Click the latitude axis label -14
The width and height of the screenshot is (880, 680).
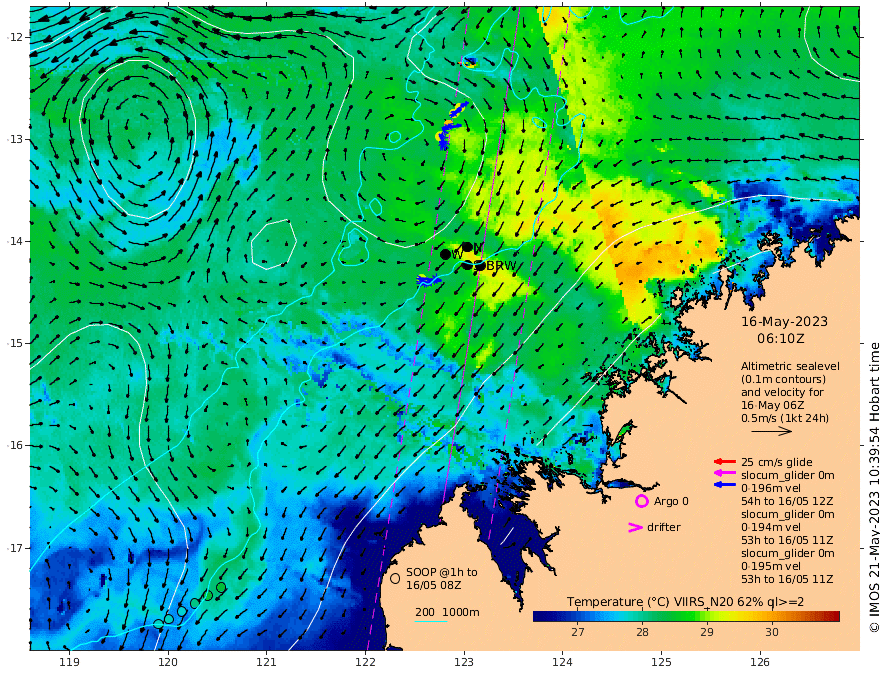(x=15, y=241)
